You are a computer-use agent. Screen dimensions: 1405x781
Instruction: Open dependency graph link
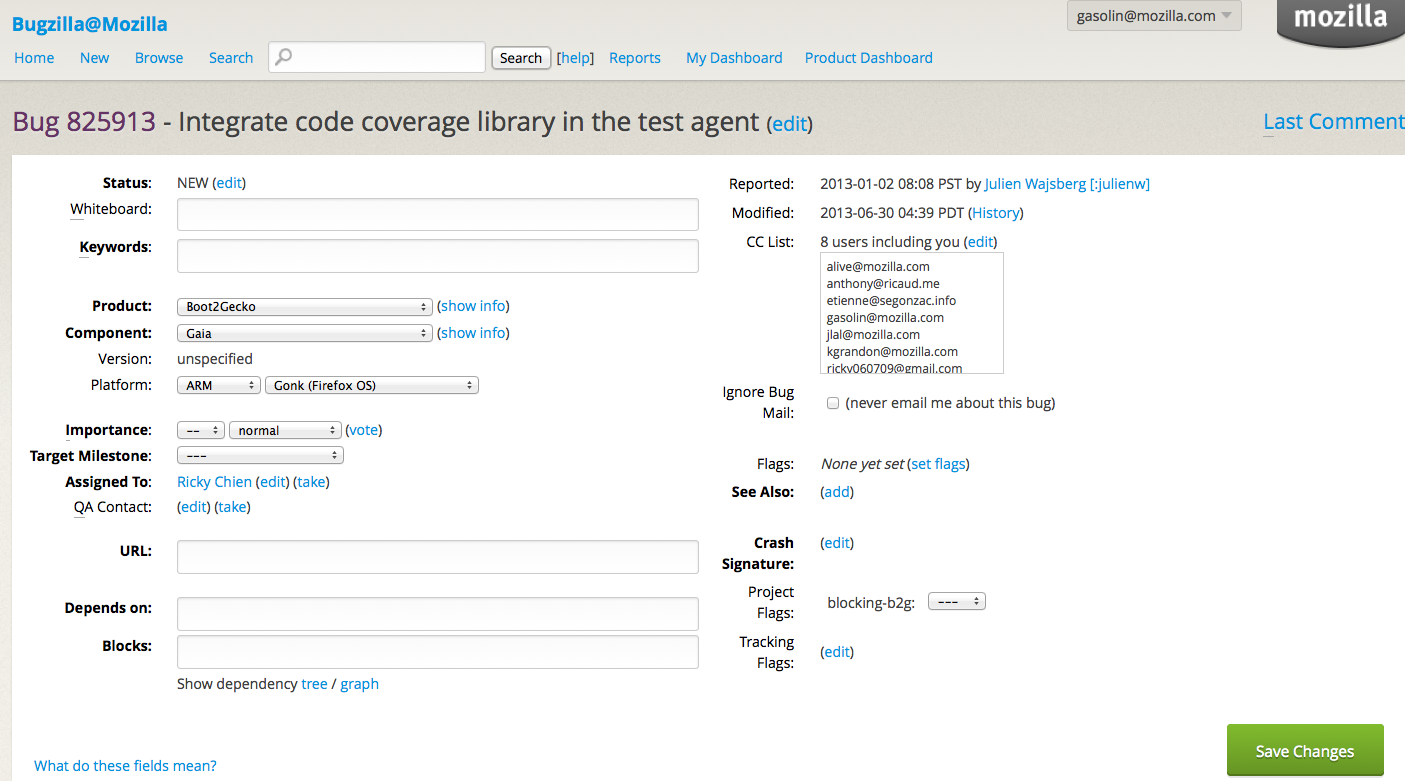359,684
